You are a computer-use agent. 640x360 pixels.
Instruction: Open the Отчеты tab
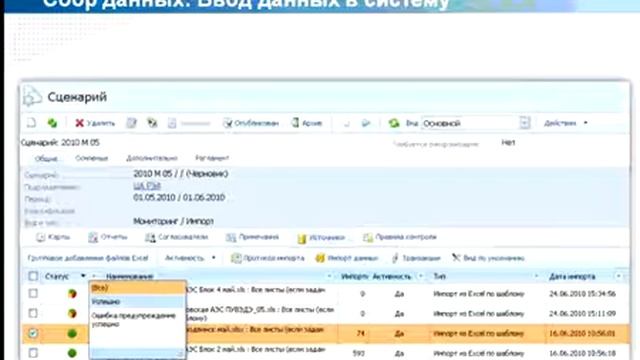[108, 237]
